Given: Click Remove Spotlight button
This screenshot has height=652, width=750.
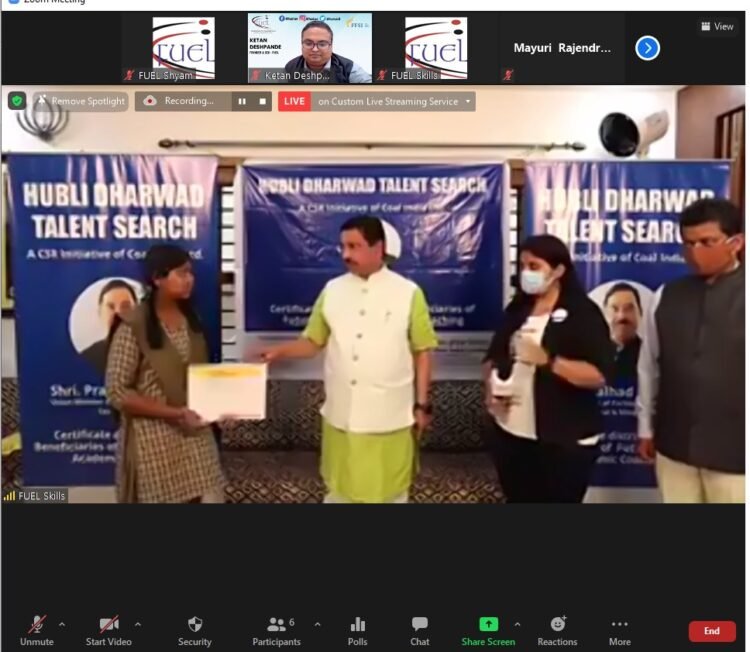Looking at the screenshot, I should (x=81, y=101).
